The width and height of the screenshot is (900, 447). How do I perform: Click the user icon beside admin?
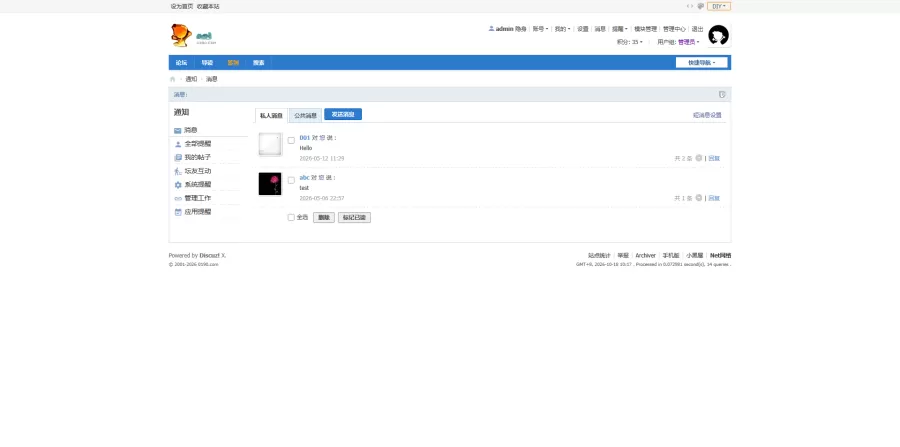491,29
